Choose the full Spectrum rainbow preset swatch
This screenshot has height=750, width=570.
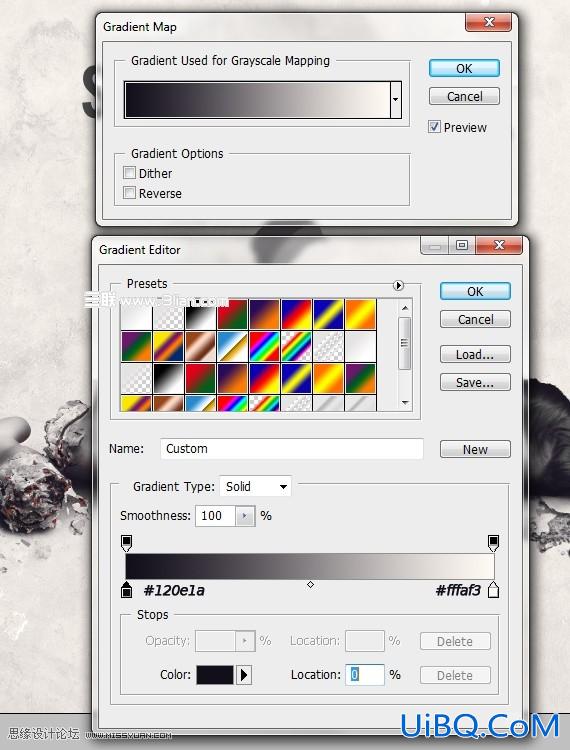pos(264,347)
